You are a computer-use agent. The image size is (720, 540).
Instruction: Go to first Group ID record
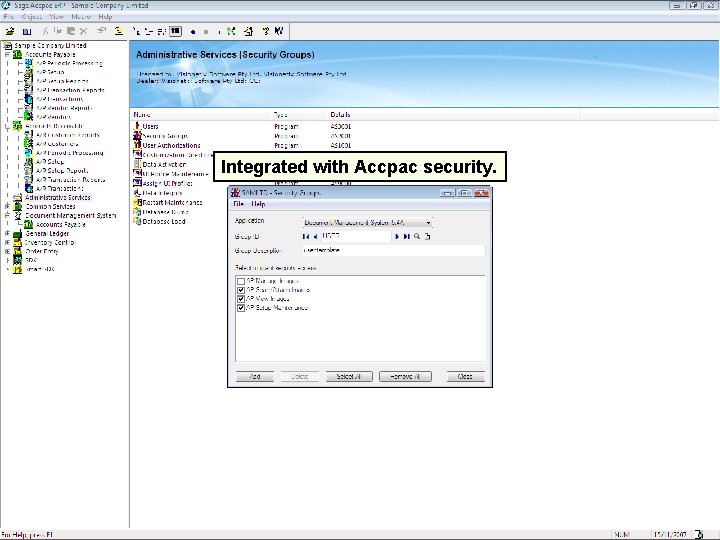306,236
